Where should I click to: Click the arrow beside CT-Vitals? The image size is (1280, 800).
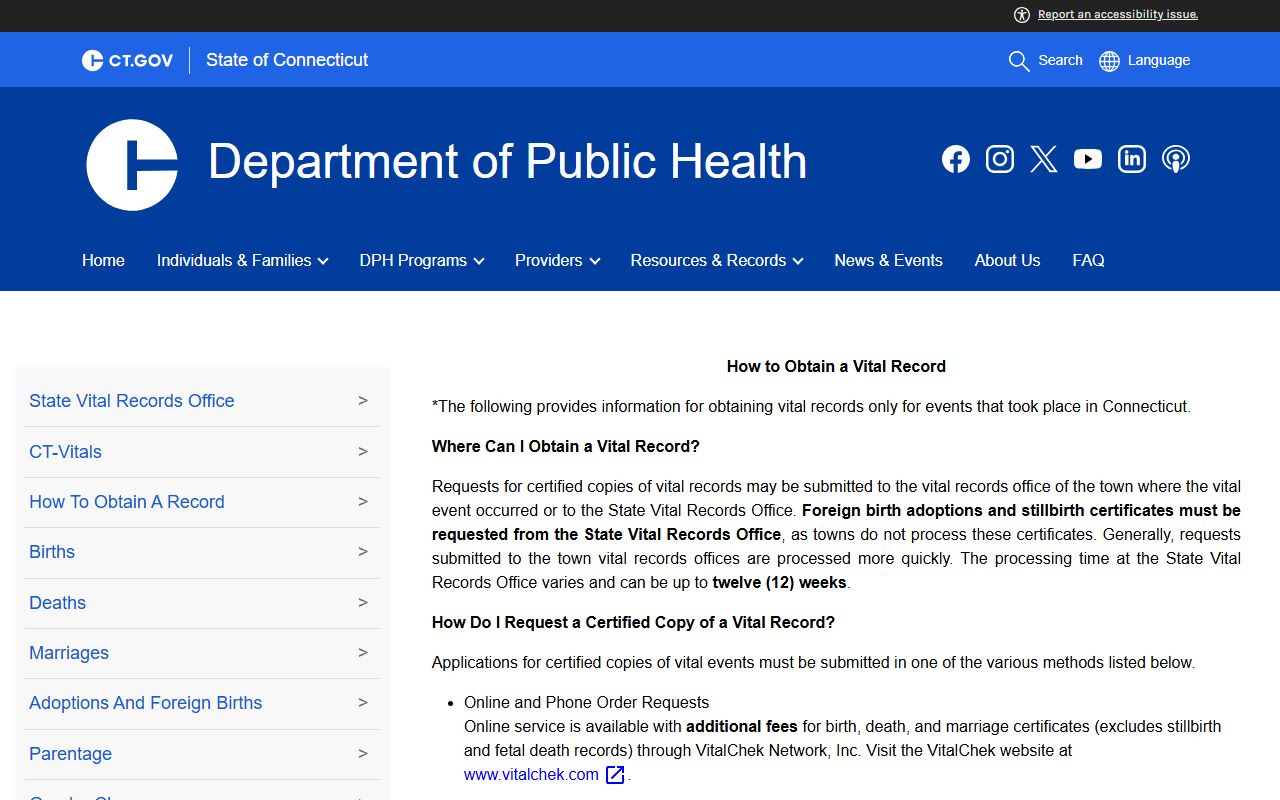(x=363, y=452)
